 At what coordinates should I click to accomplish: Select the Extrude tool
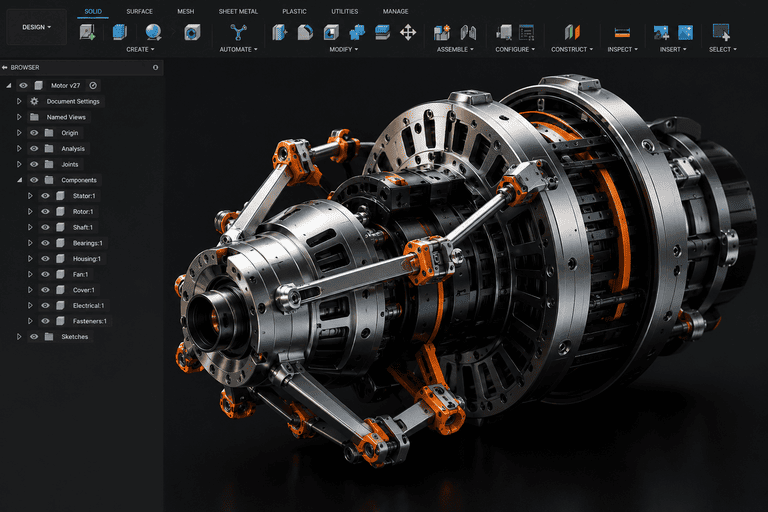click(120, 32)
